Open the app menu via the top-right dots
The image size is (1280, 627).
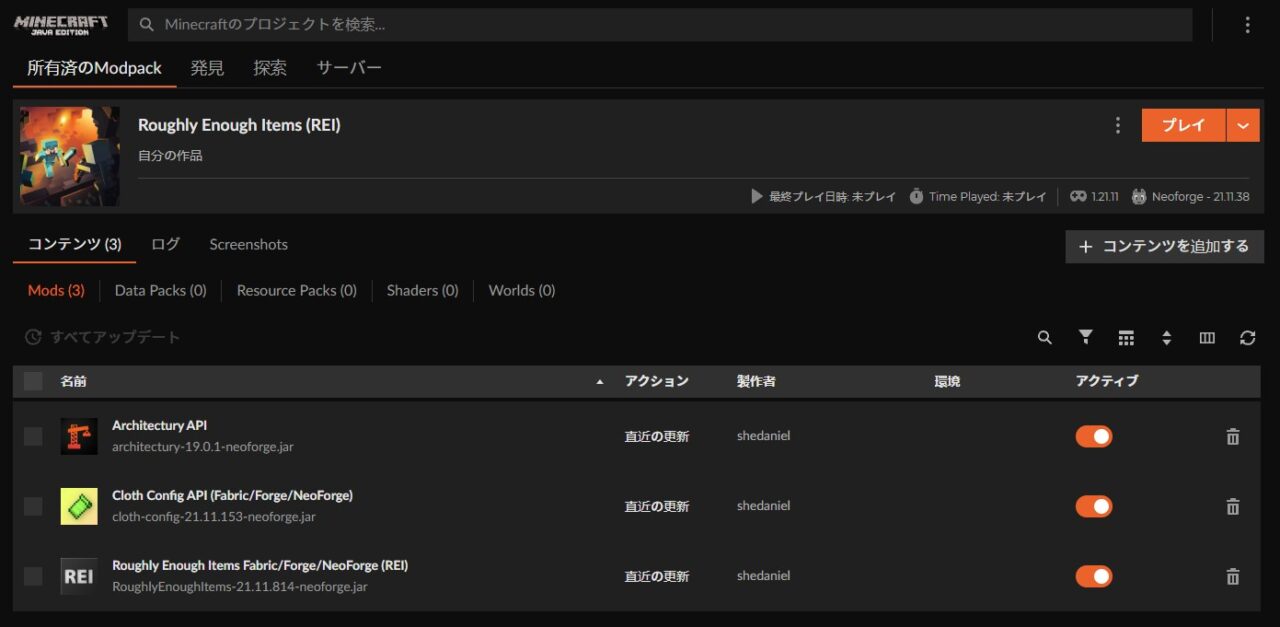1247,24
